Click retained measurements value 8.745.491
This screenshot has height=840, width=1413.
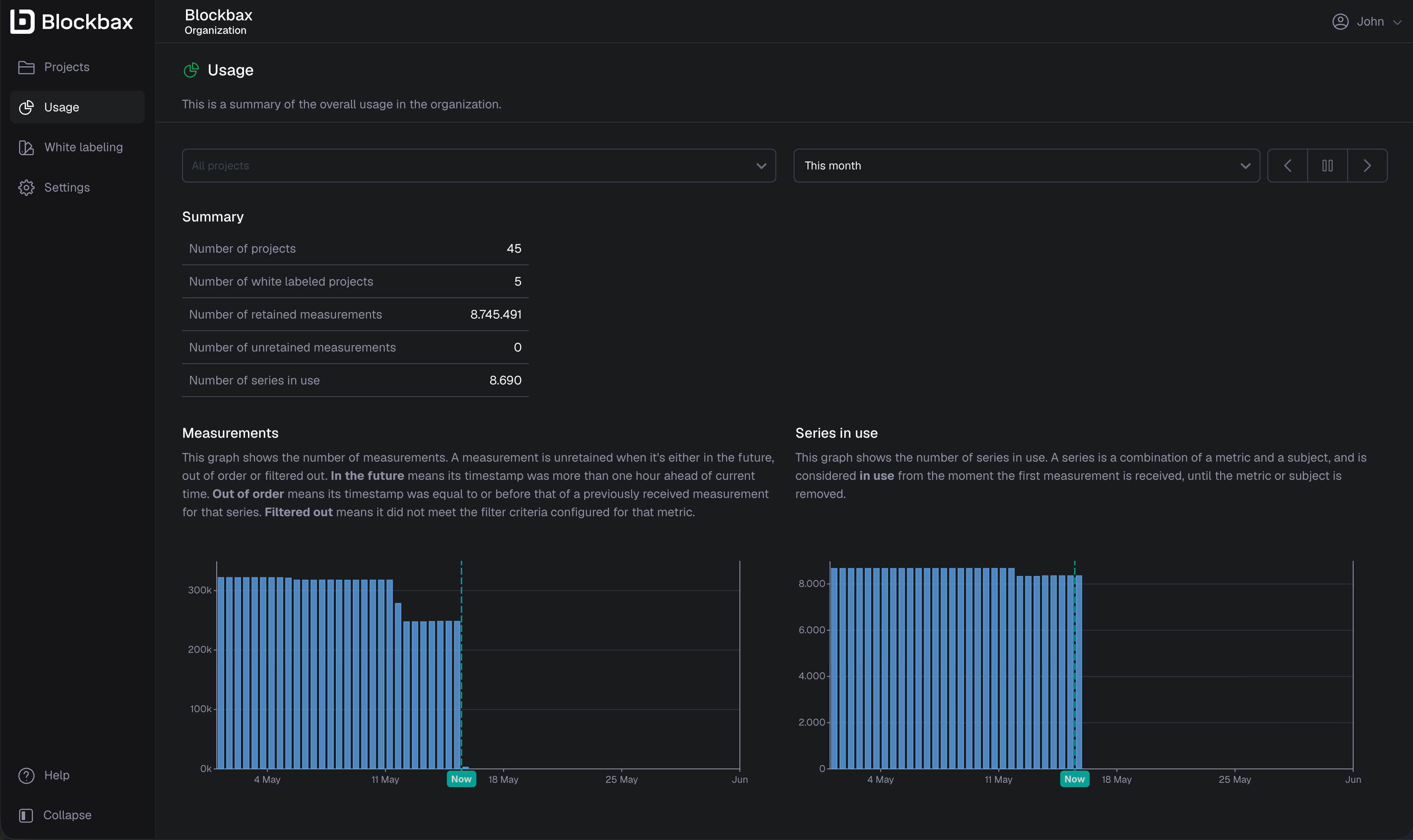coord(496,314)
